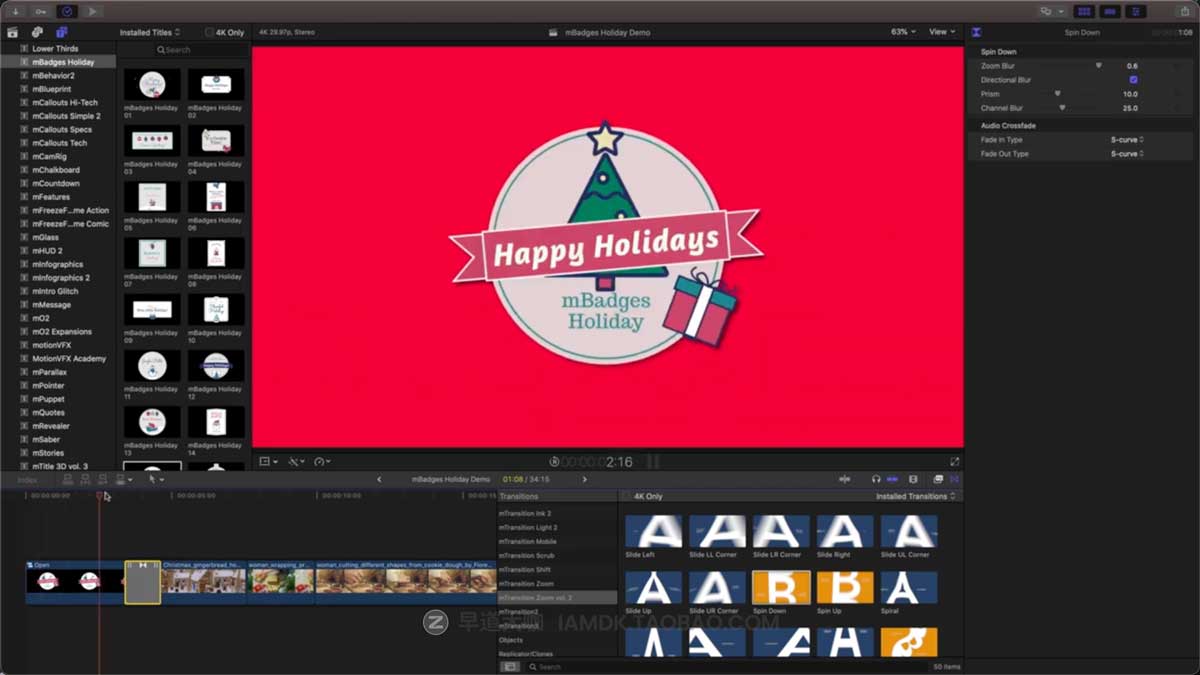Open the Select tool arrow dropdown
The width and height of the screenshot is (1200, 675).
coord(156,479)
